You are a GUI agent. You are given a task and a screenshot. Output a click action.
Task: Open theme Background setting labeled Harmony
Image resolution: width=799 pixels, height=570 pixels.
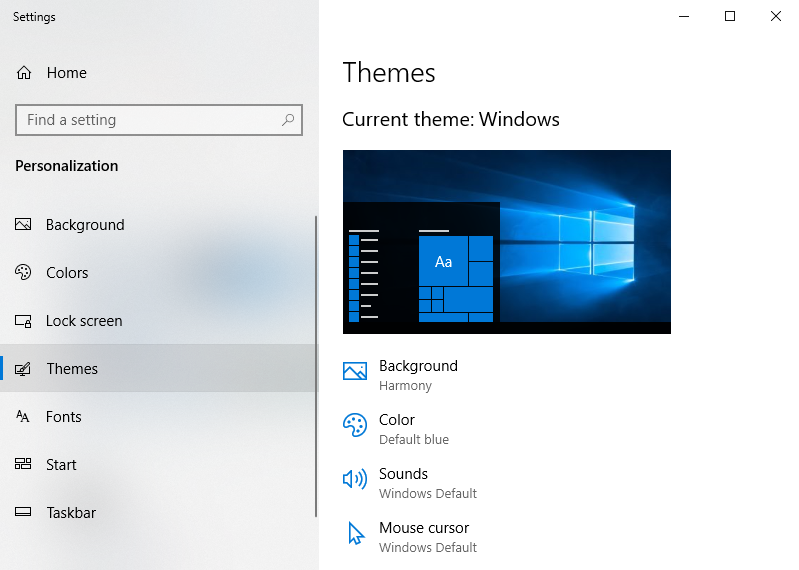tap(401, 375)
